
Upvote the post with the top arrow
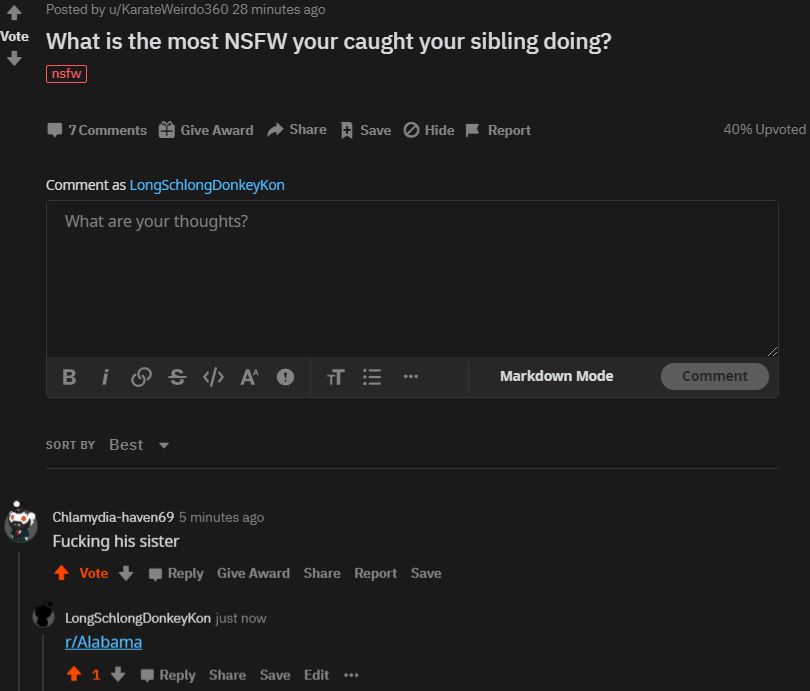coord(15,13)
